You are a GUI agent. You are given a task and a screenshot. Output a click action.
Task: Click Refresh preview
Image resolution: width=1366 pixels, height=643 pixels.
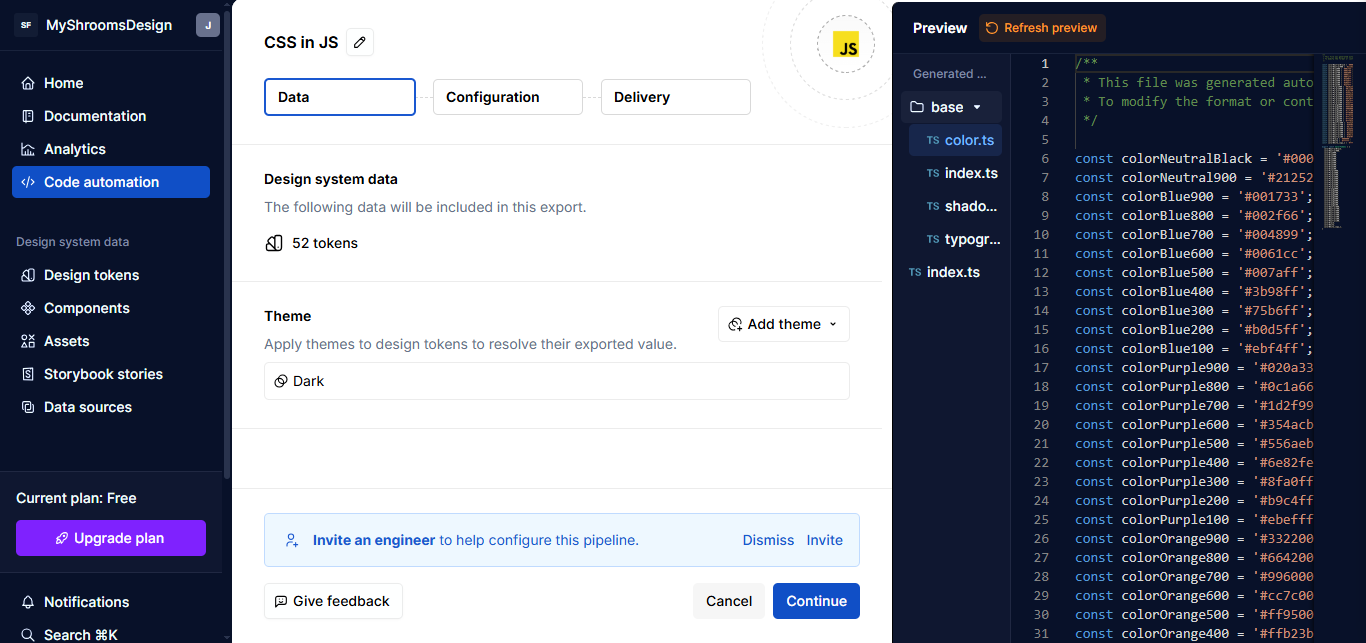coord(1042,28)
